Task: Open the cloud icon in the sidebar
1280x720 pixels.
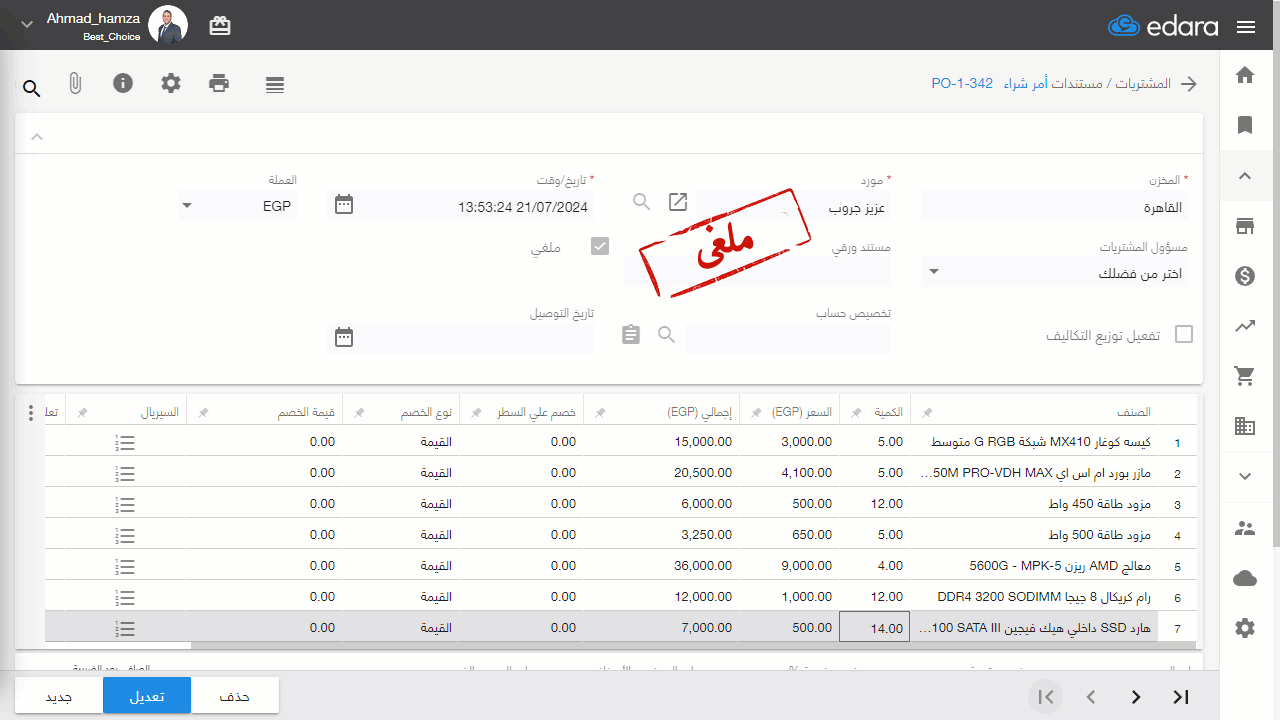Action: pos(1245,578)
